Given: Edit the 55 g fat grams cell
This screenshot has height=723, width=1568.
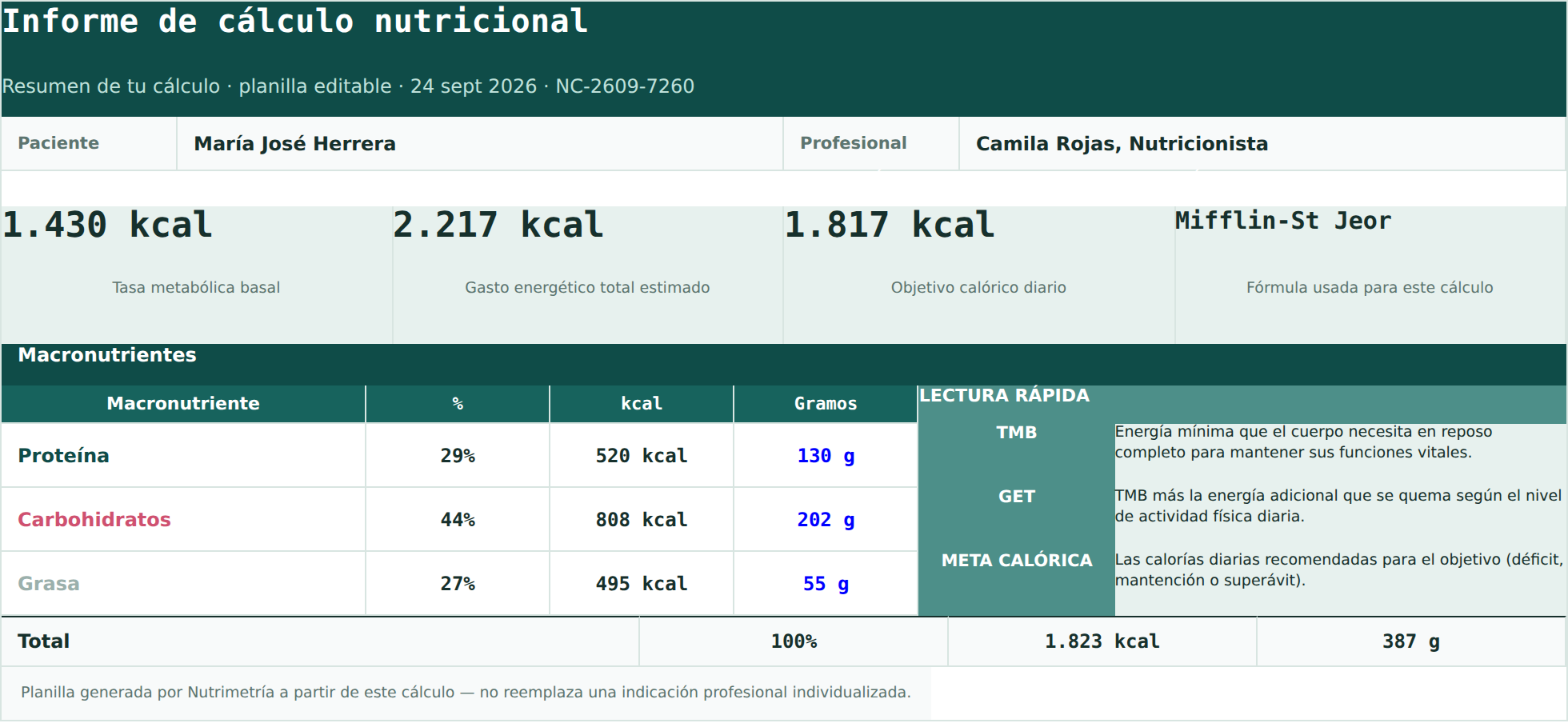Looking at the screenshot, I should click(826, 584).
